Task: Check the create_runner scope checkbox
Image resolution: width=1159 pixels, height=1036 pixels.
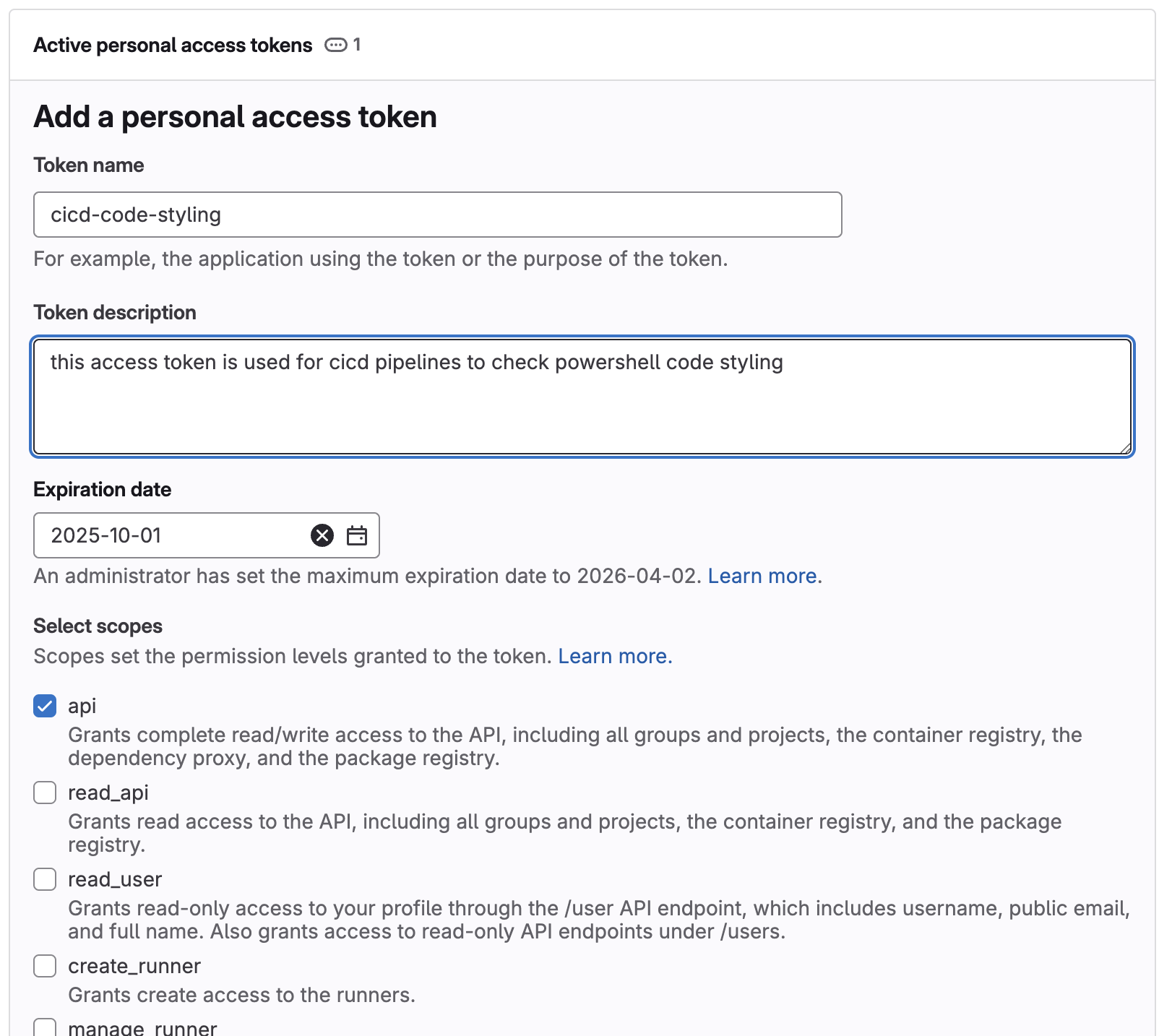Action: pyautogui.click(x=45, y=966)
